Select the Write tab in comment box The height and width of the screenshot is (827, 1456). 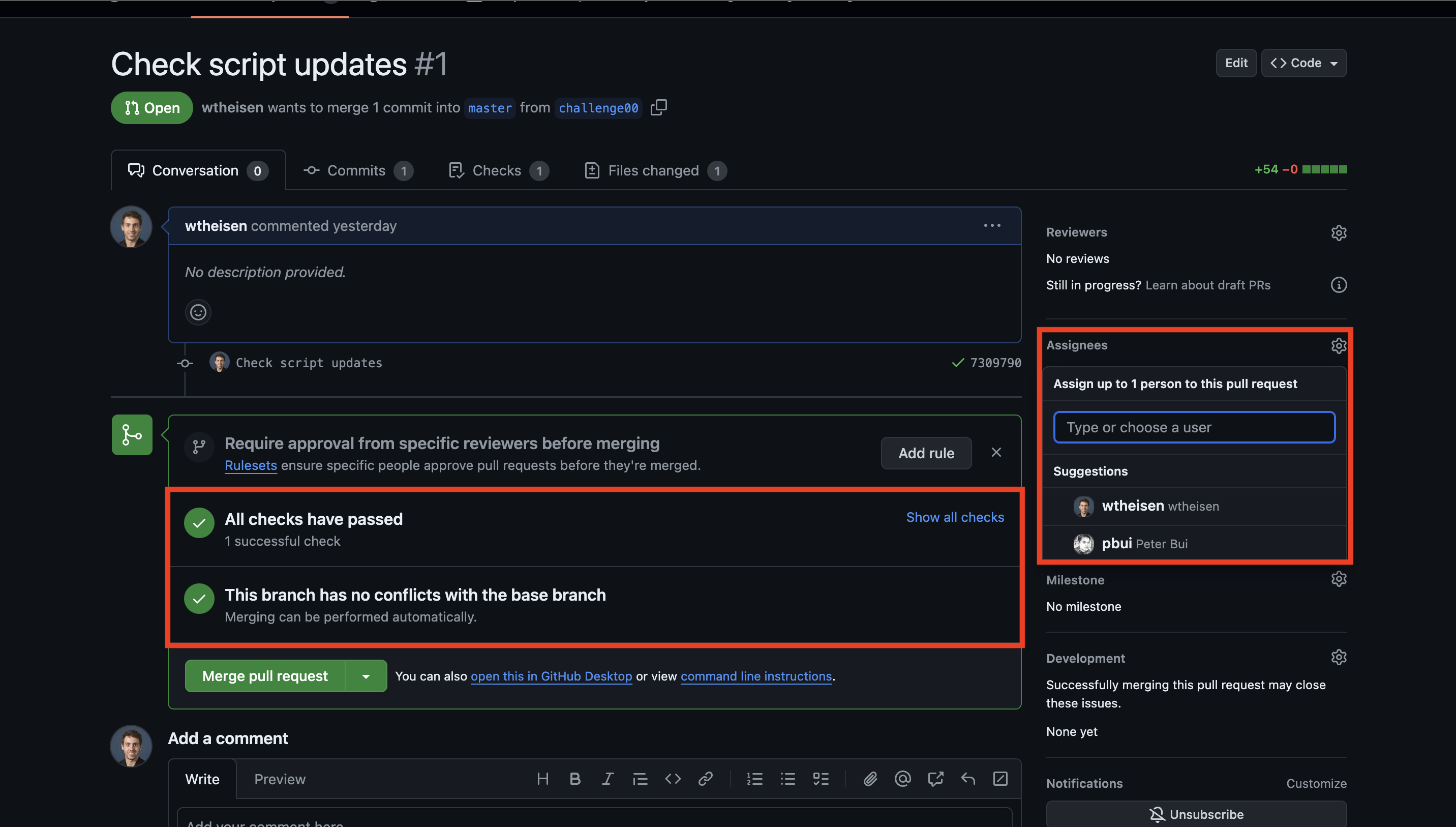click(x=202, y=779)
